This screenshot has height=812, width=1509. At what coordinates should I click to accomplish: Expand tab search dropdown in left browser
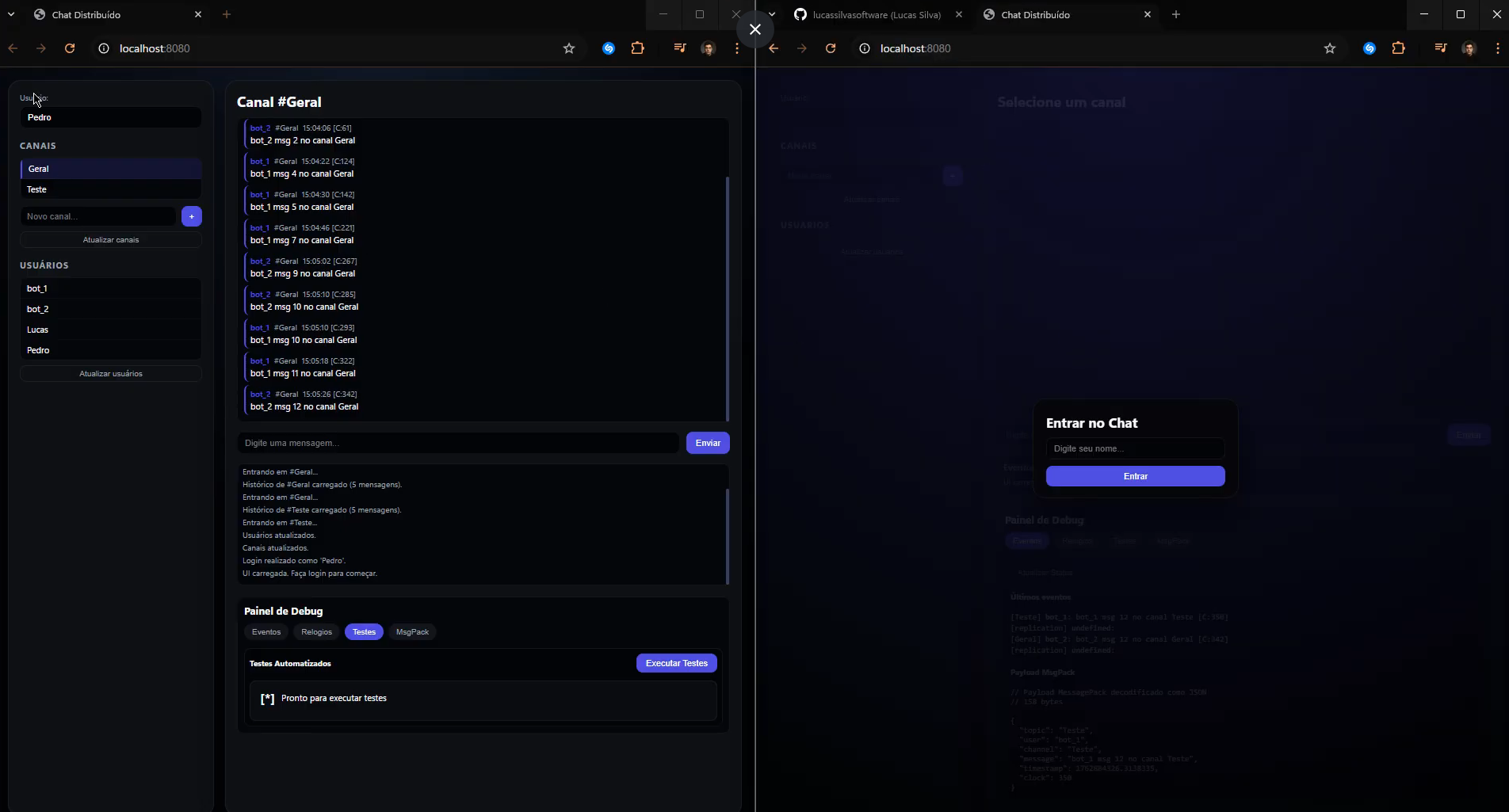11,14
